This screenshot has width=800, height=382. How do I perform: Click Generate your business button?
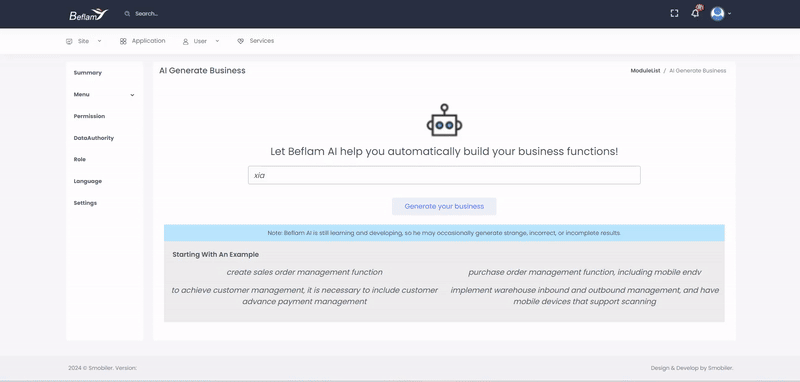[444, 207]
